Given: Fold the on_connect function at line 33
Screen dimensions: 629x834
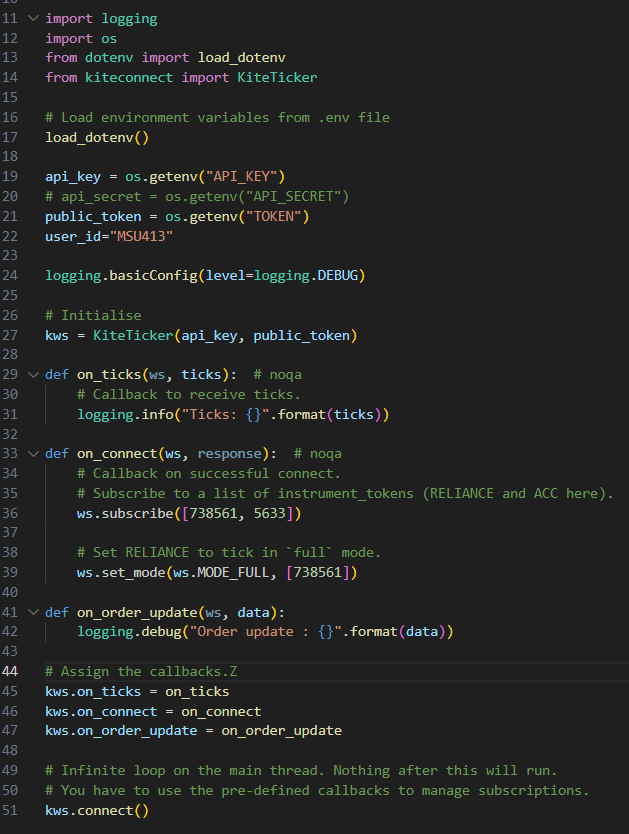Looking at the screenshot, I should click(34, 453).
